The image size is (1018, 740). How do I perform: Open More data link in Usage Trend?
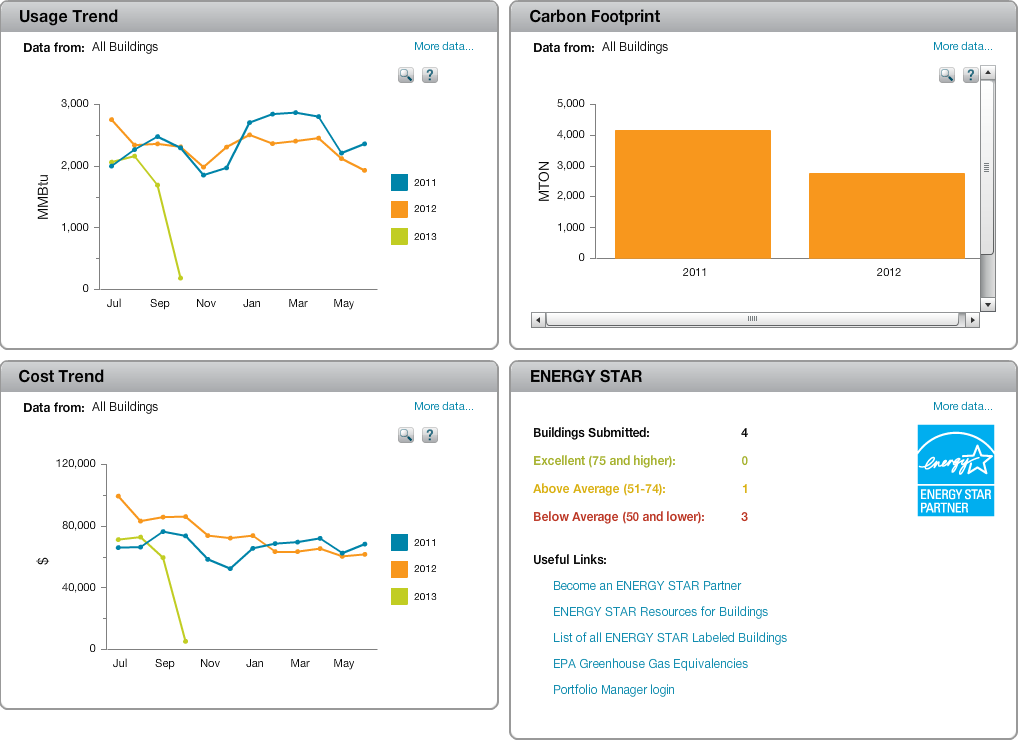pyautogui.click(x=444, y=46)
